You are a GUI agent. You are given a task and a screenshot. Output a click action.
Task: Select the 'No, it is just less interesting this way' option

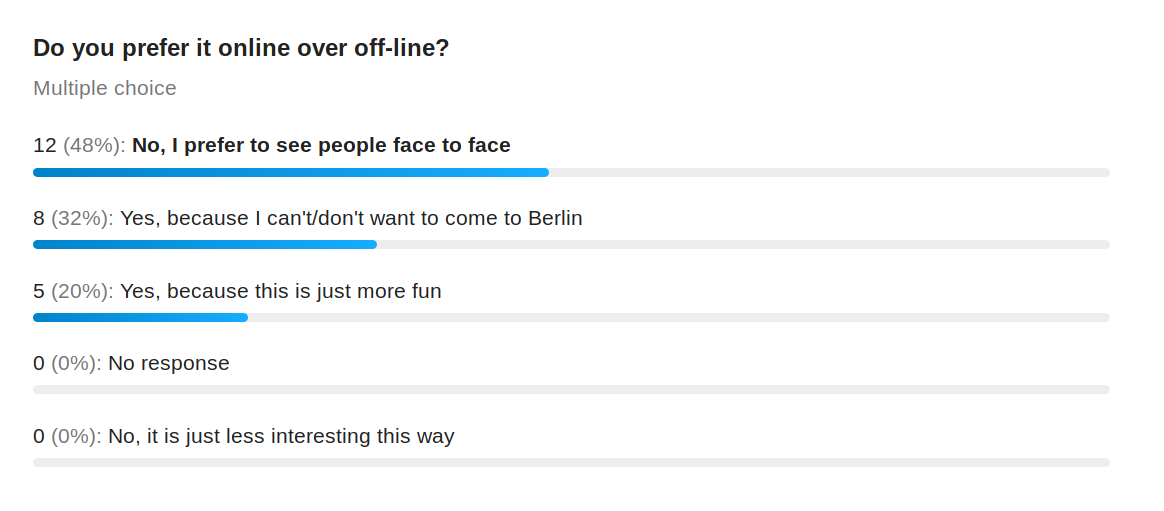[x=281, y=436]
